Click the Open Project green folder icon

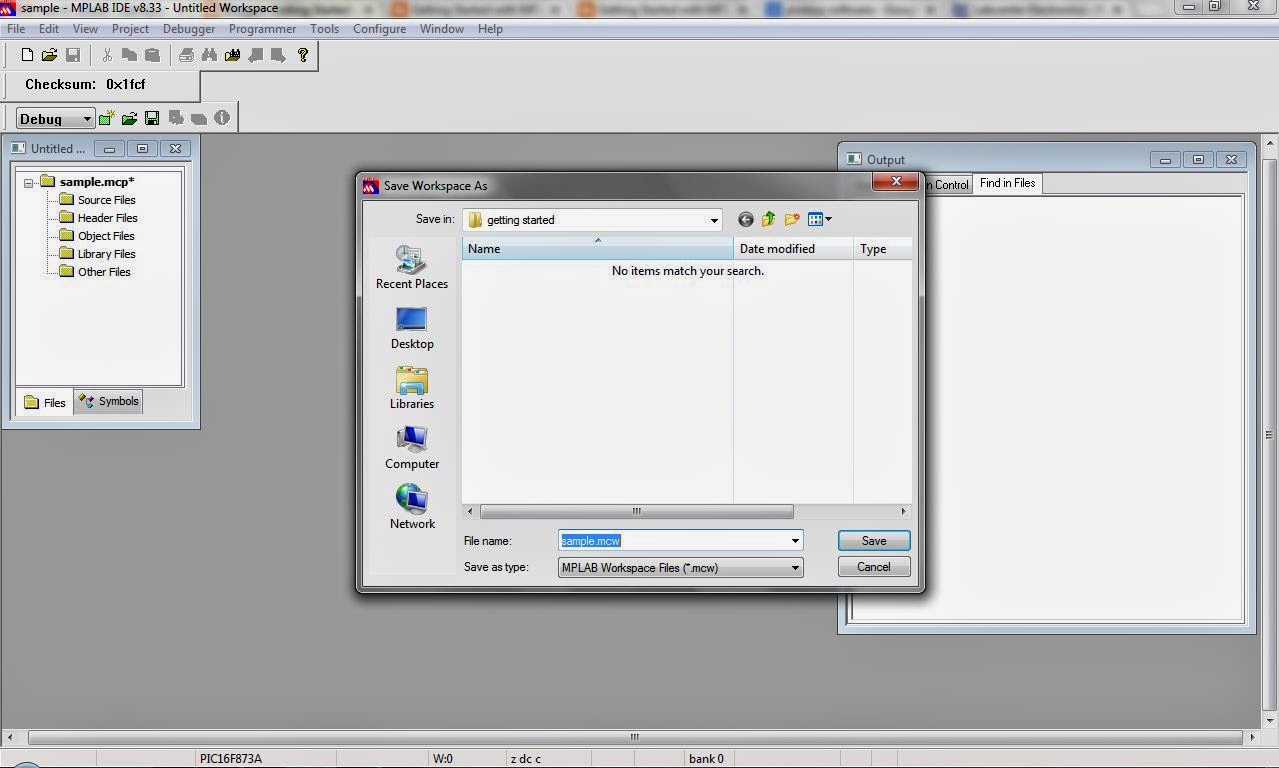coord(129,118)
